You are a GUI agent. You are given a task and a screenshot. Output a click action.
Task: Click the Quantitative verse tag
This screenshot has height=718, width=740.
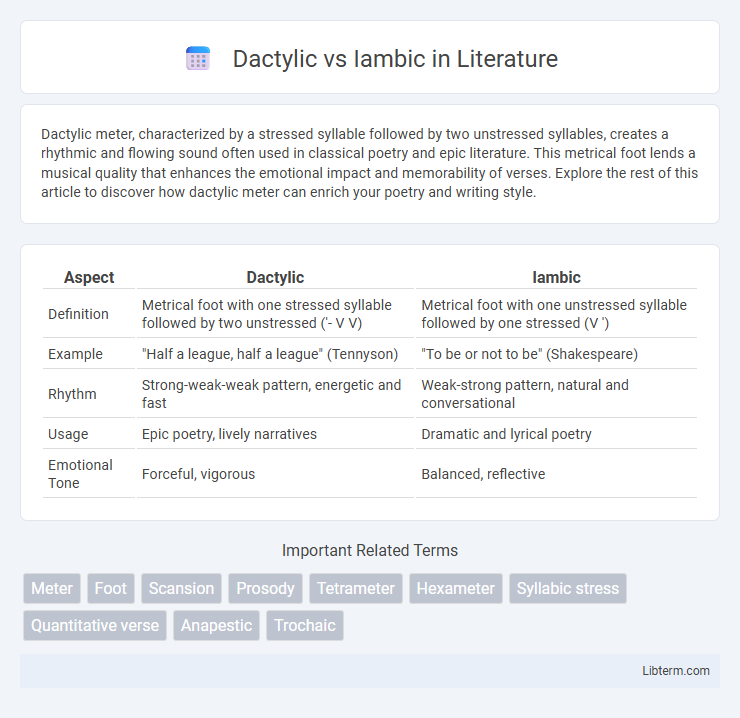pyautogui.click(x=95, y=625)
